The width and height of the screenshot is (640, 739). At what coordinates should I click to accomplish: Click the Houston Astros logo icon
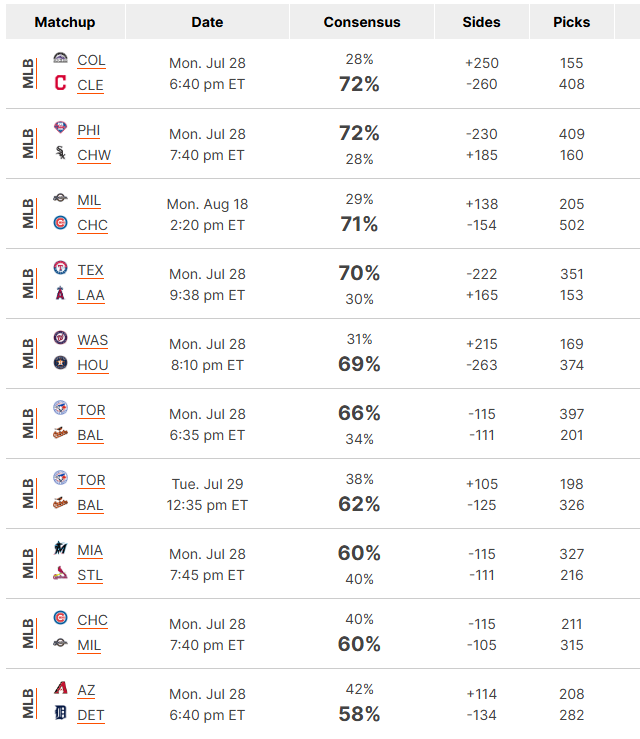60,363
